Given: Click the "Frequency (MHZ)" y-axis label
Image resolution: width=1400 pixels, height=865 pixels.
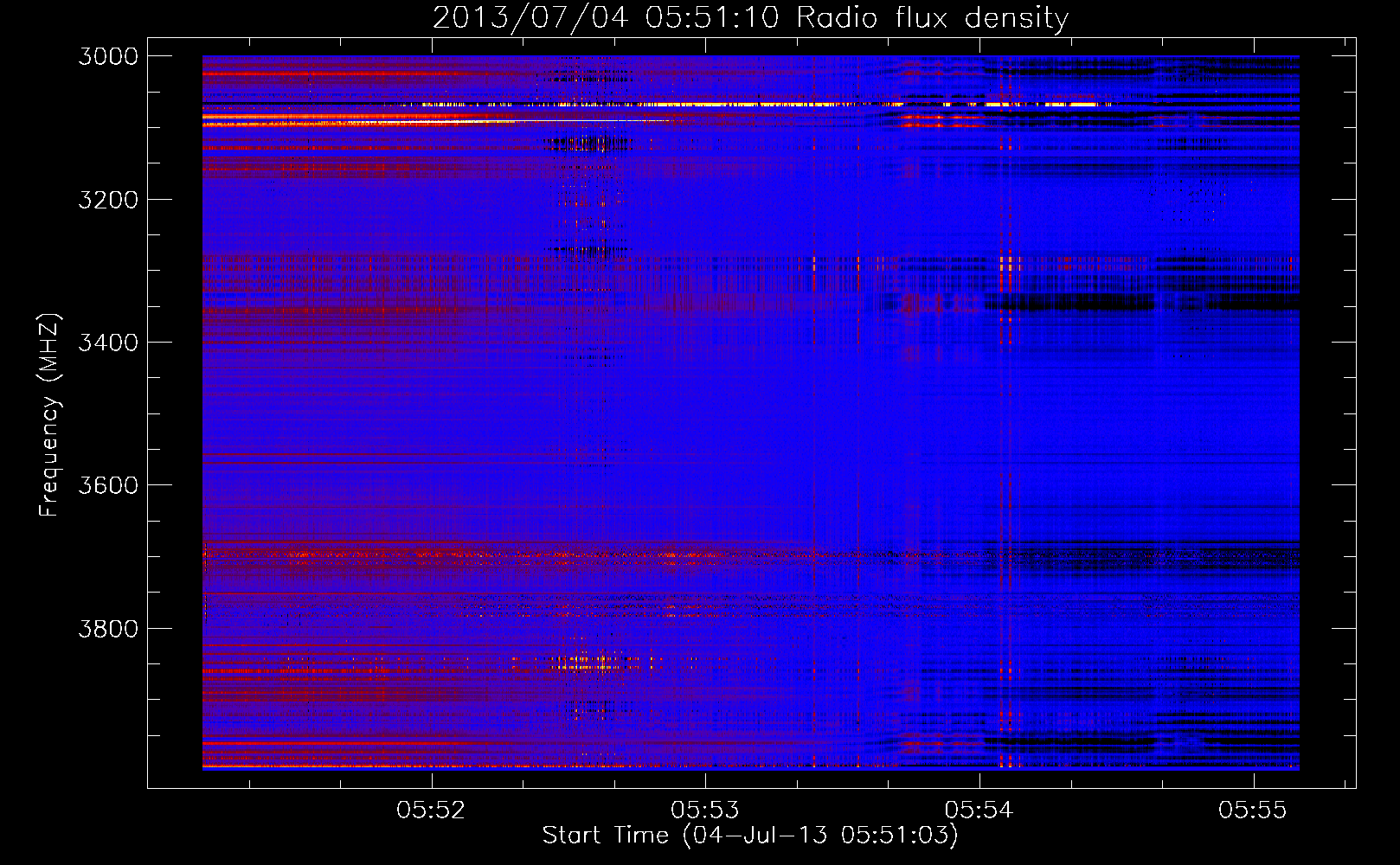Looking at the screenshot, I should (x=49, y=414).
